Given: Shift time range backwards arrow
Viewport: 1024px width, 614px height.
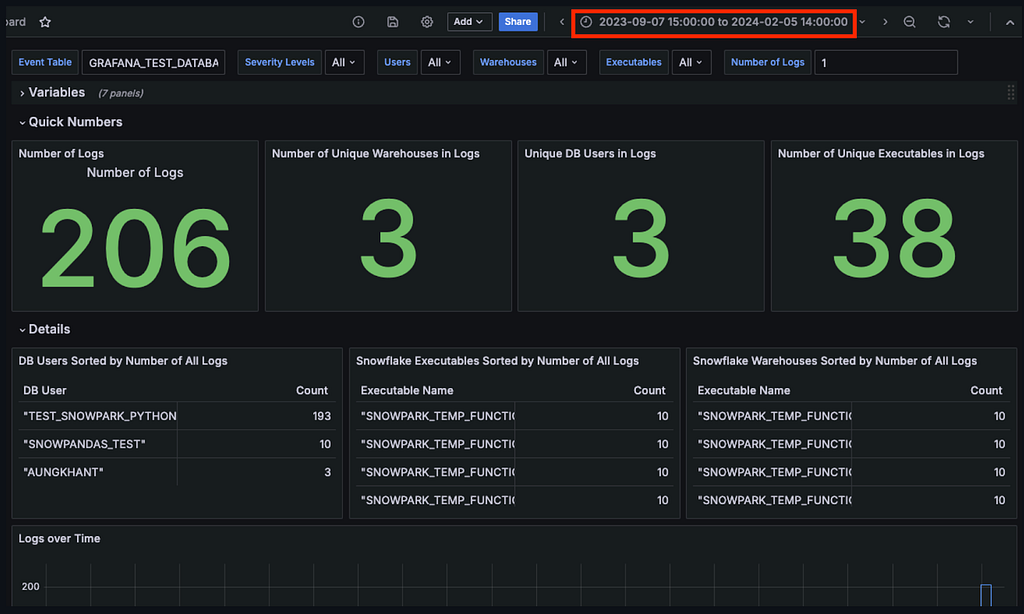Looking at the screenshot, I should [562, 22].
